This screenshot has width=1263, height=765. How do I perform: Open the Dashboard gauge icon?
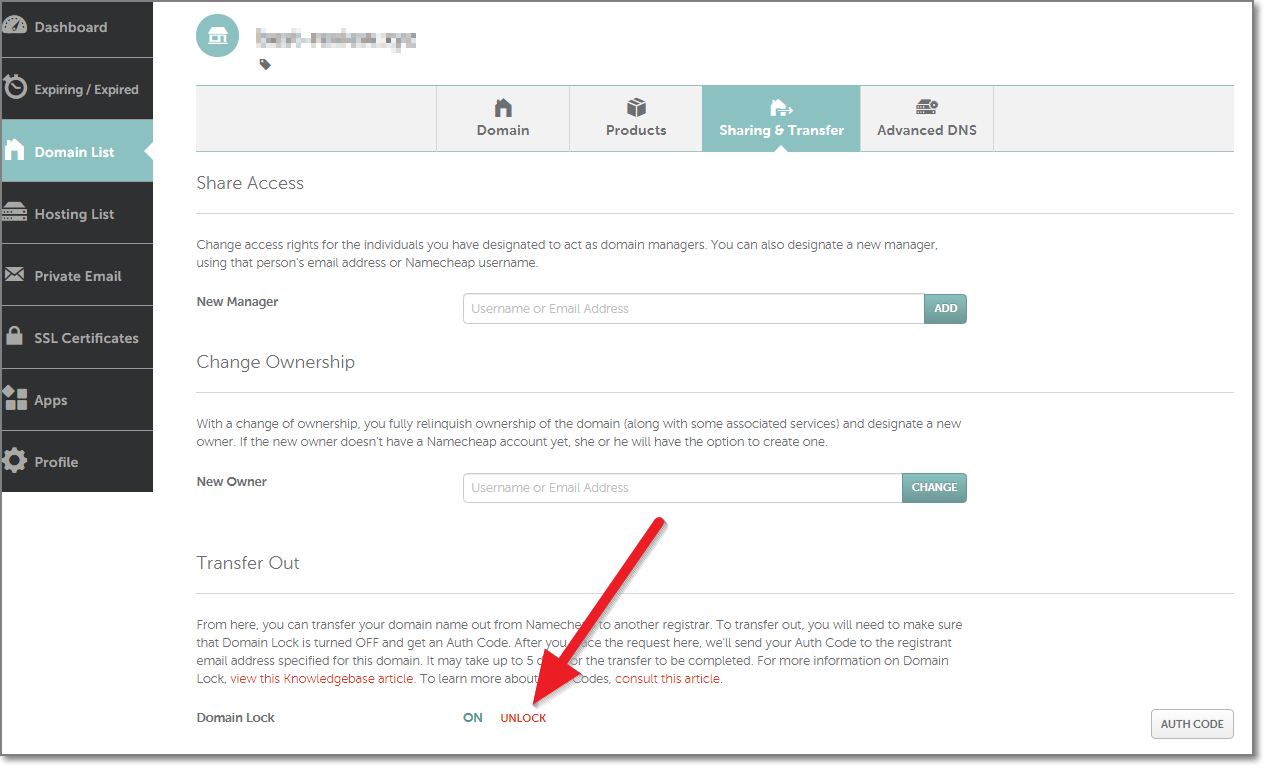tap(15, 26)
